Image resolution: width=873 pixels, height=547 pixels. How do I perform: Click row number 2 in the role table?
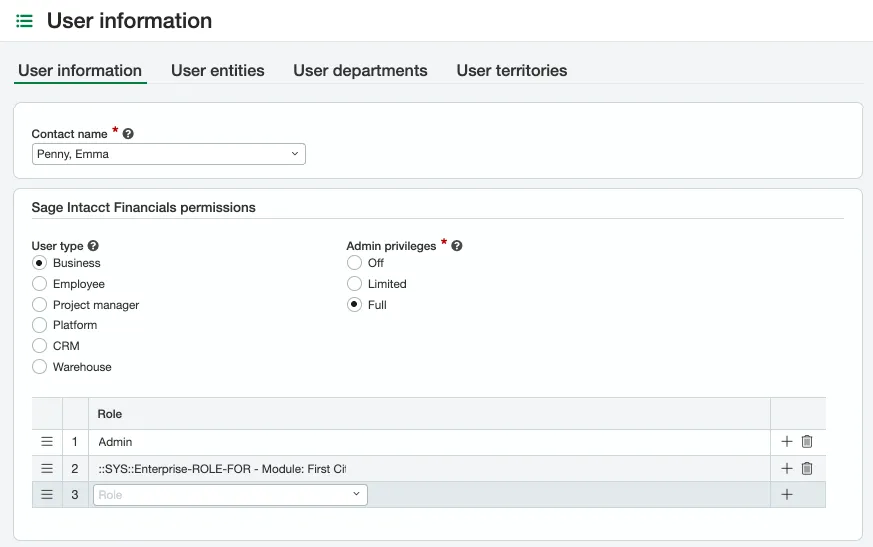75,469
